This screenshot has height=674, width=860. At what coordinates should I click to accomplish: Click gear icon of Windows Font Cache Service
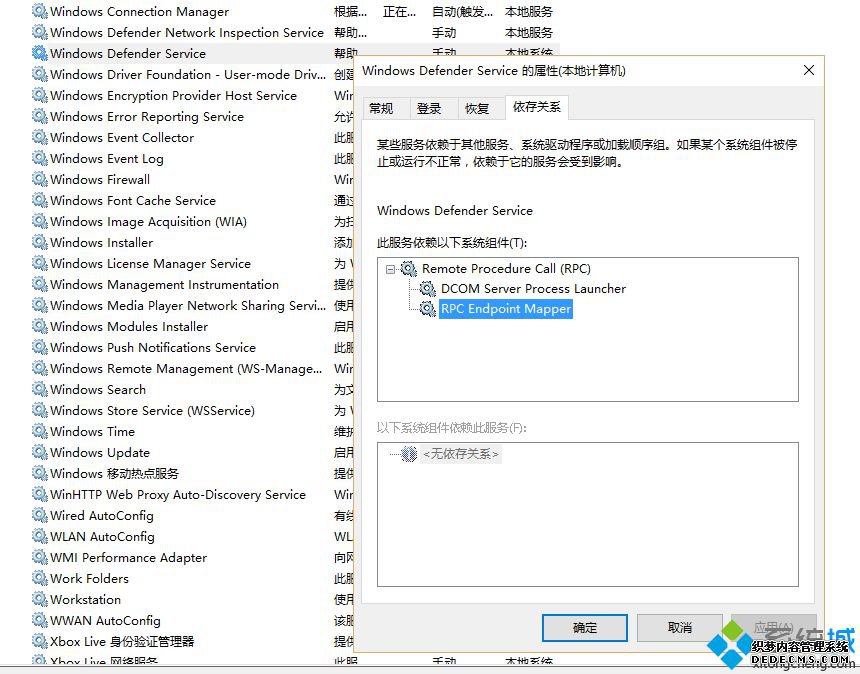point(39,200)
